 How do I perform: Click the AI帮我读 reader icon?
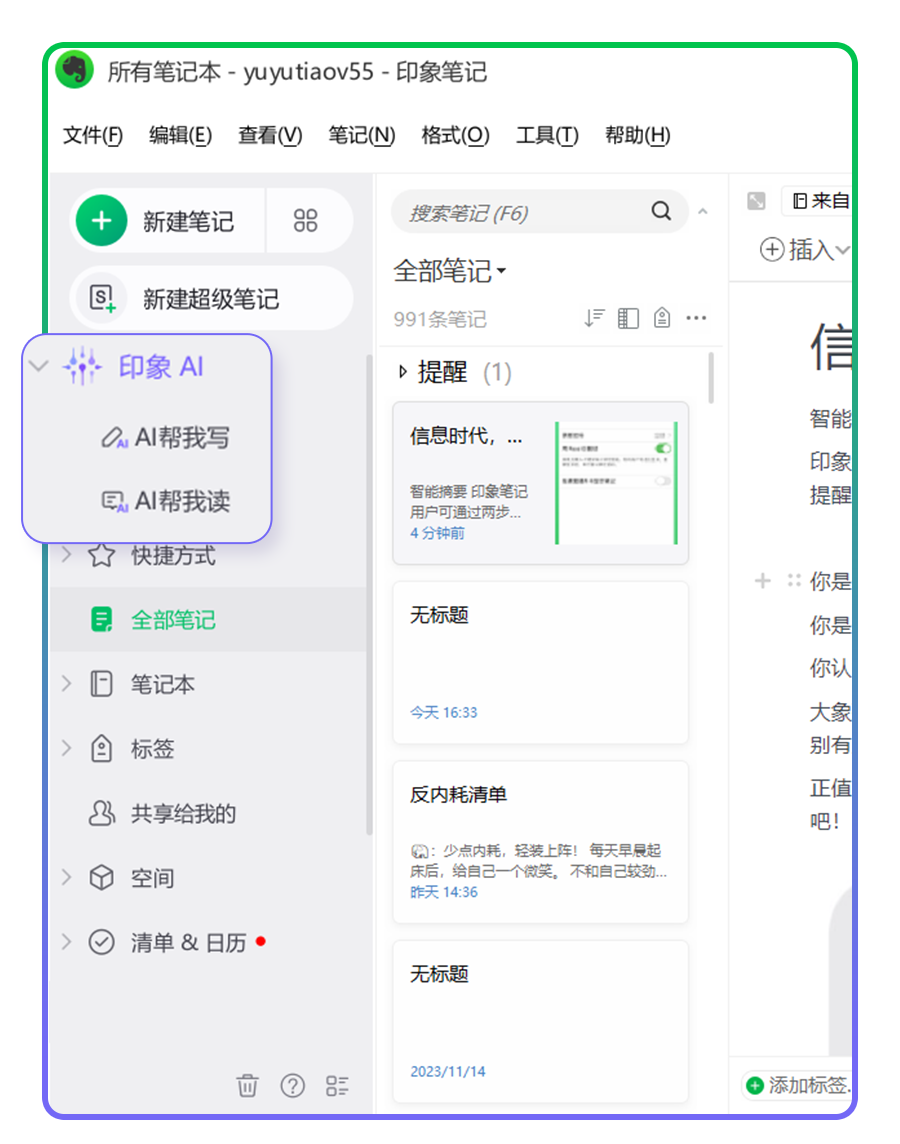114,501
